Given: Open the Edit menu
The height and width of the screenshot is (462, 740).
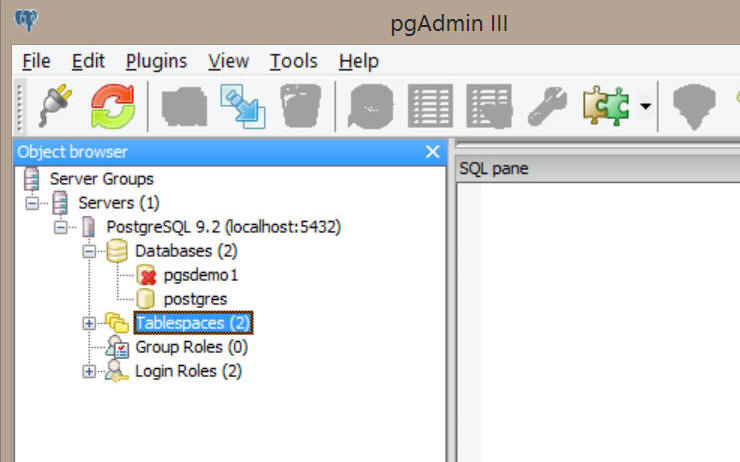Looking at the screenshot, I should tap(88, 61).
